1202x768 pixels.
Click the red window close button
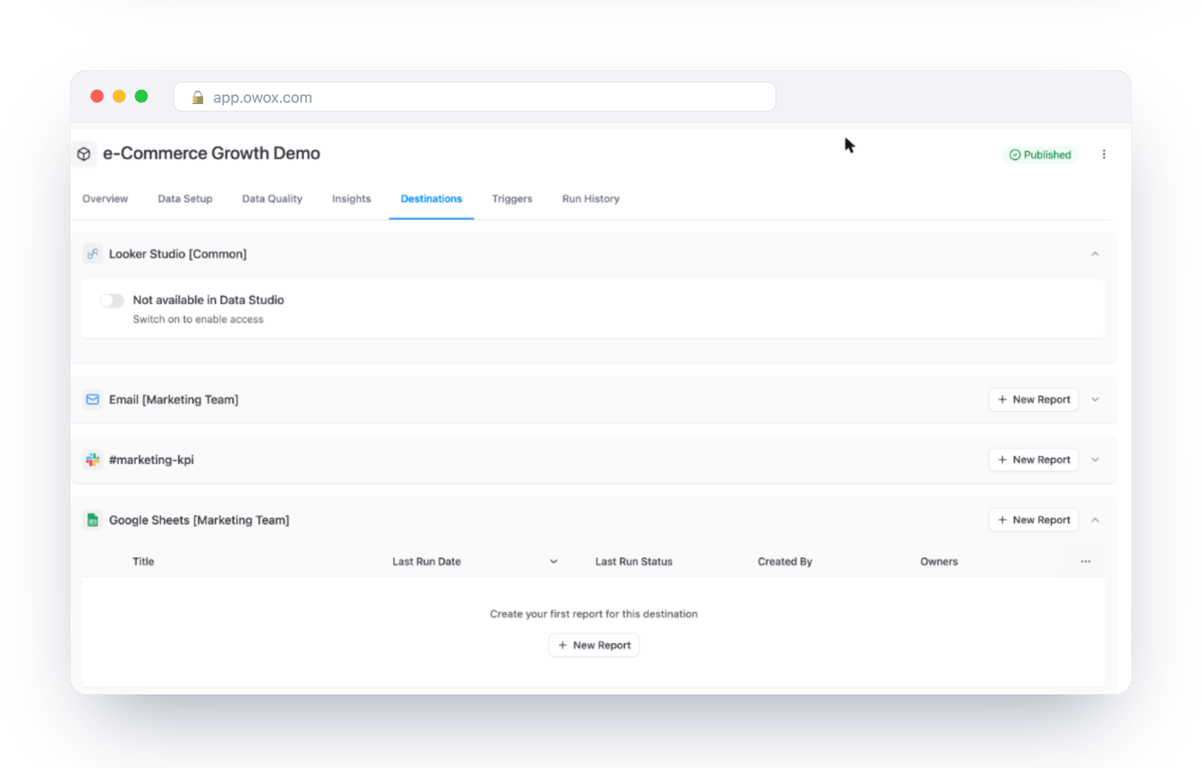point(97,96)
